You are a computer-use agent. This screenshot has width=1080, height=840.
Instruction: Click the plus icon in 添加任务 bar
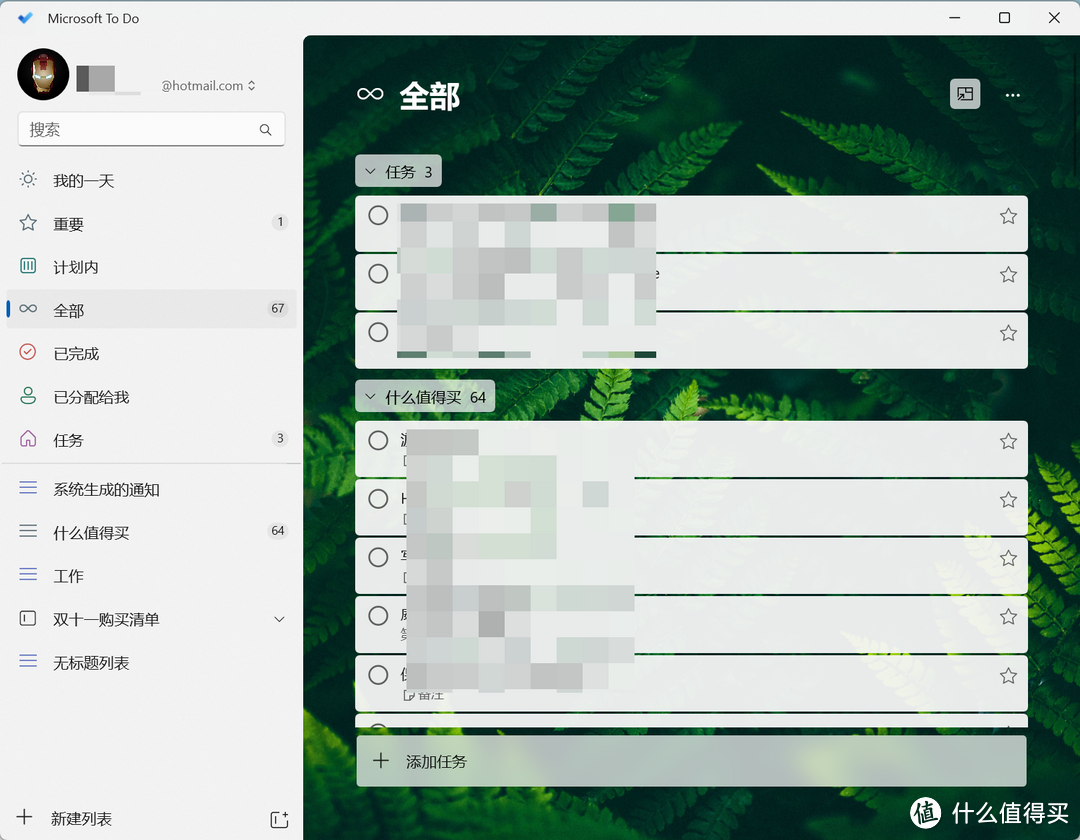tap(381, 761)
